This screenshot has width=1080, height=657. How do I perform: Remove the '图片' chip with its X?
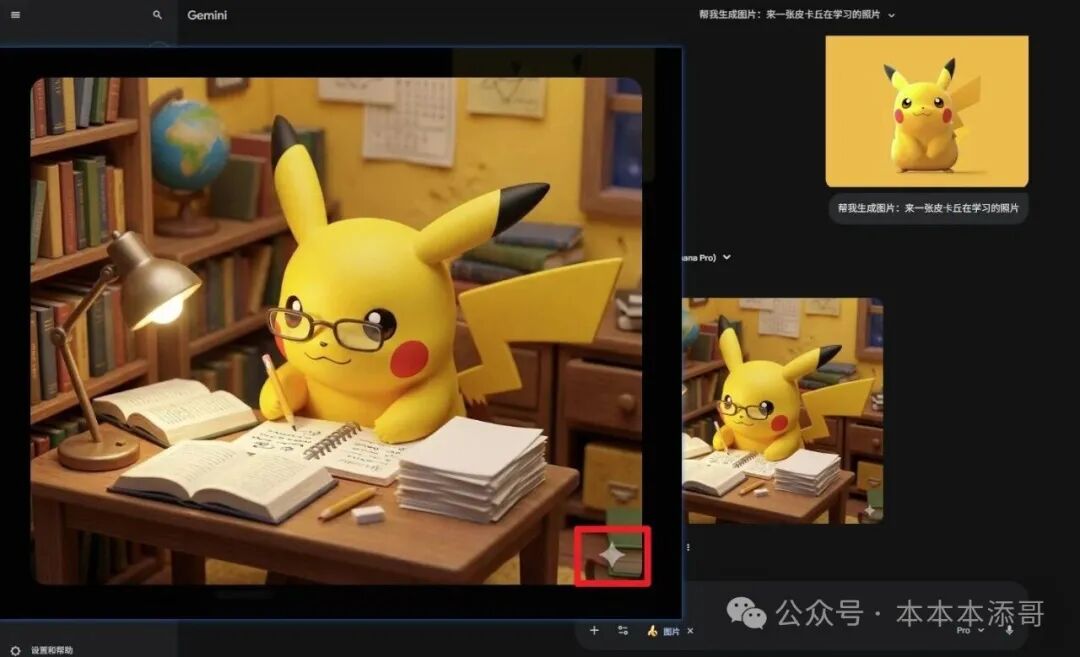click(690, 631)
